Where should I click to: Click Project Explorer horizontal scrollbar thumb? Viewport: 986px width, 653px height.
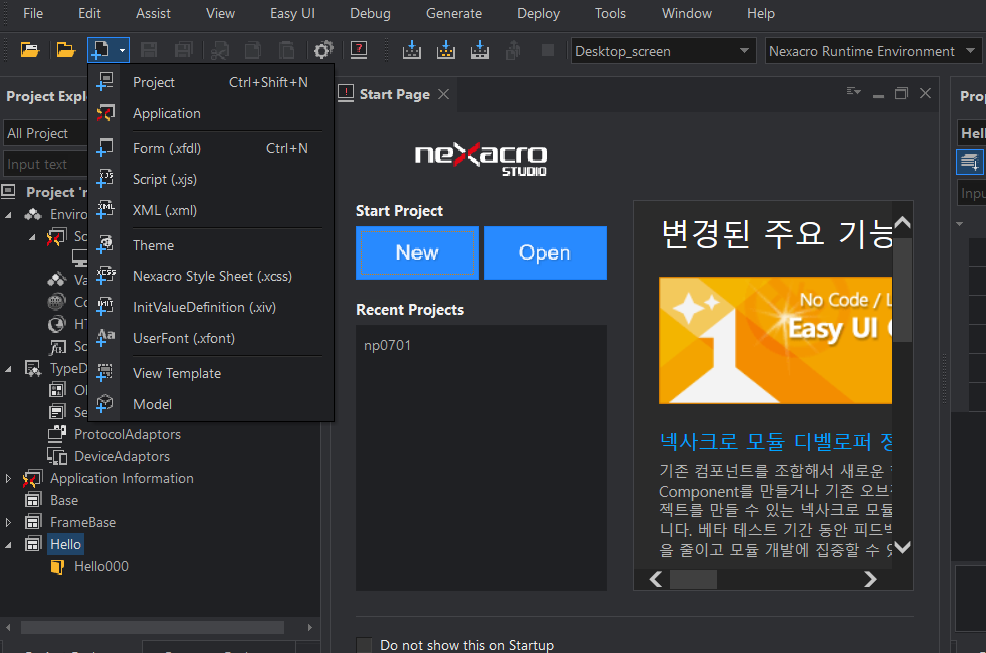click(152, 627)
